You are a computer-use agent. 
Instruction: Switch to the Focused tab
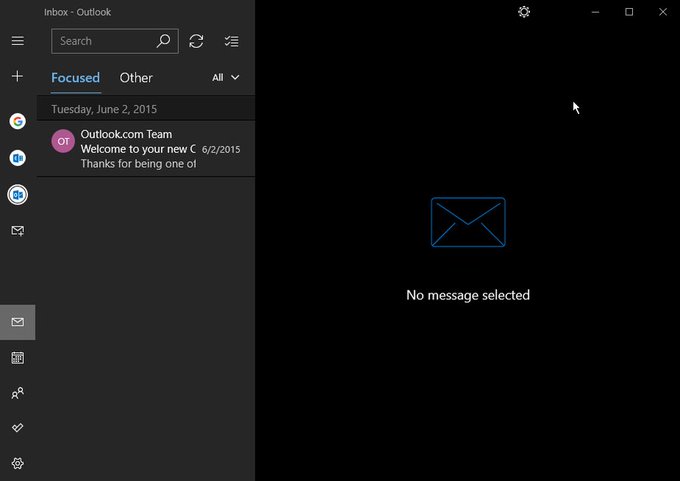click(75, 78)
